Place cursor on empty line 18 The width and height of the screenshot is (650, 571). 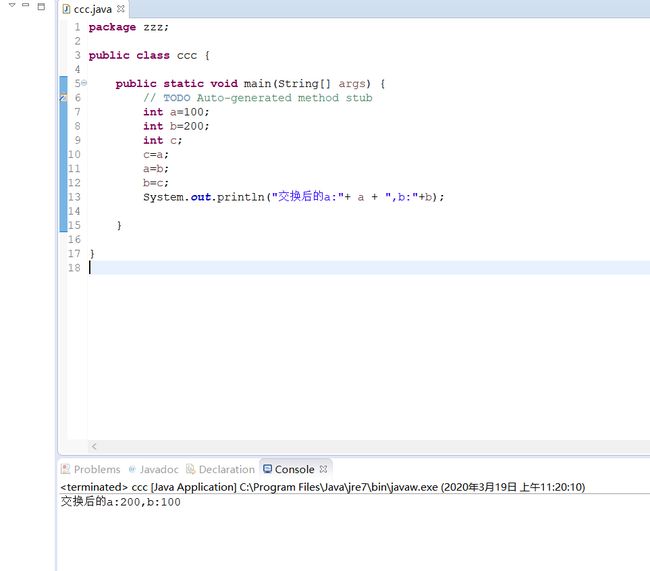tap(369, 267)
